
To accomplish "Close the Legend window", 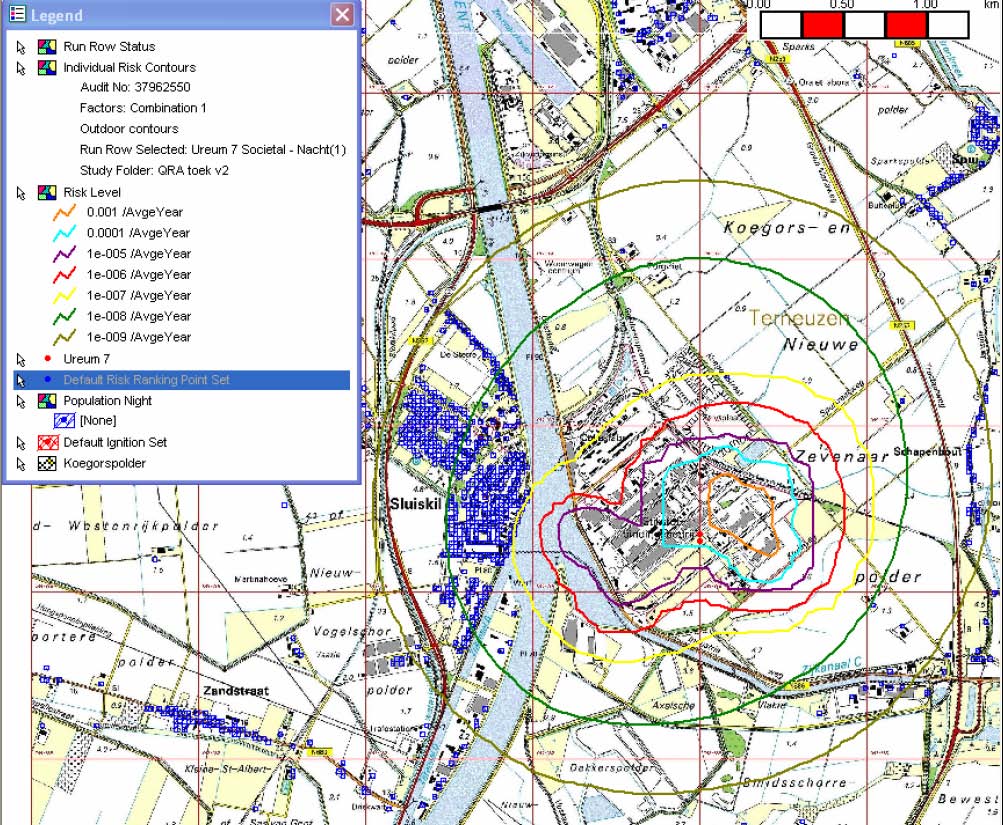I will [342, 14].
